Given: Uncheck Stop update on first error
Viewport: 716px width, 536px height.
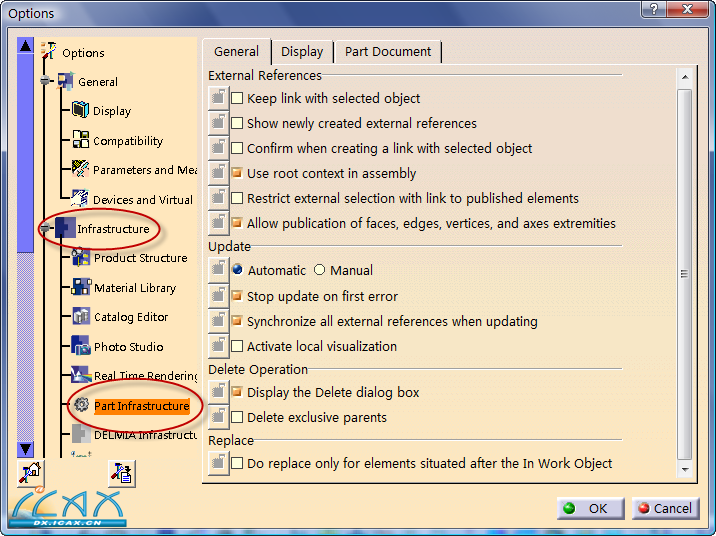Looking at the screenshot, I should tap(237, 296).
